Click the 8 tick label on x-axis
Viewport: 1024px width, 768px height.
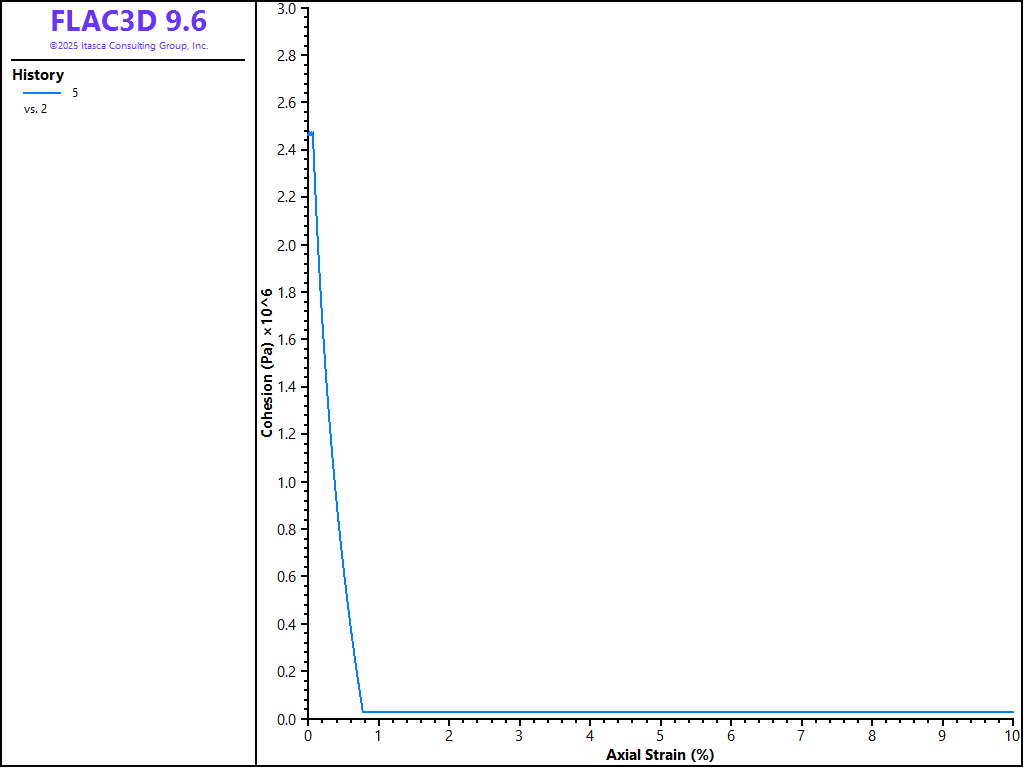872,736
